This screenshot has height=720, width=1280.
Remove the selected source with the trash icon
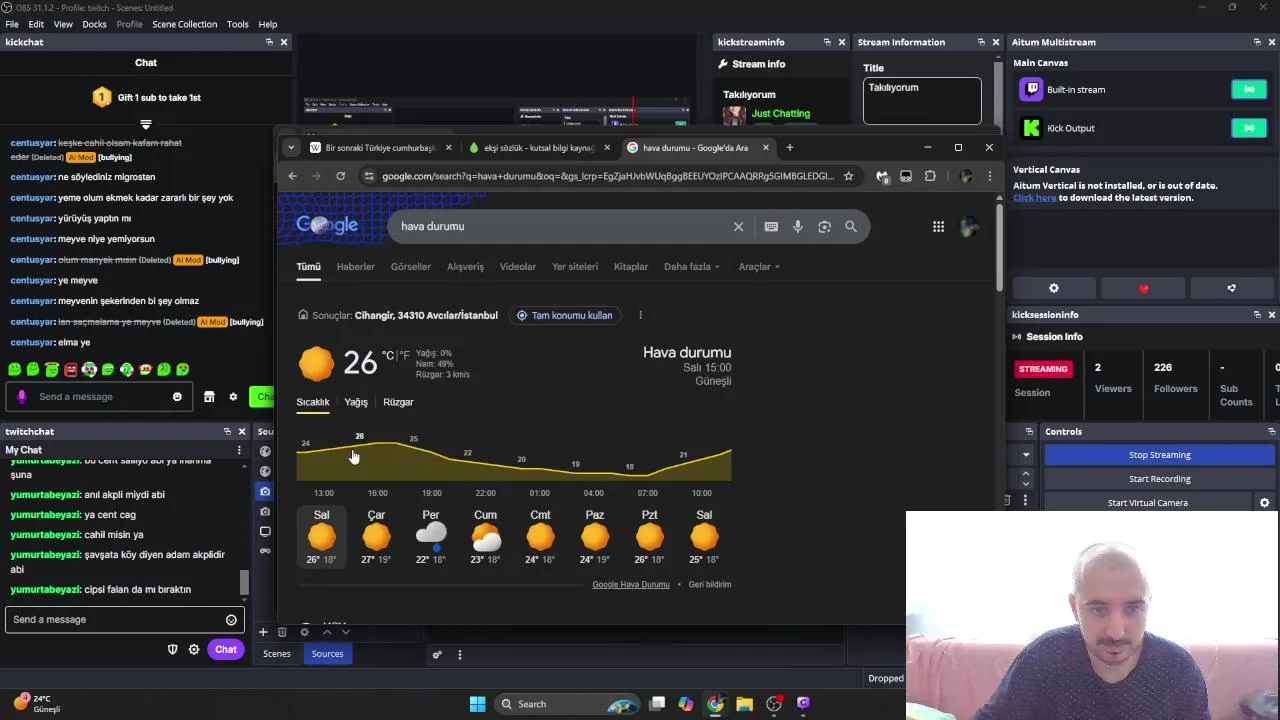pyautogui.click(x=282, y=632)
